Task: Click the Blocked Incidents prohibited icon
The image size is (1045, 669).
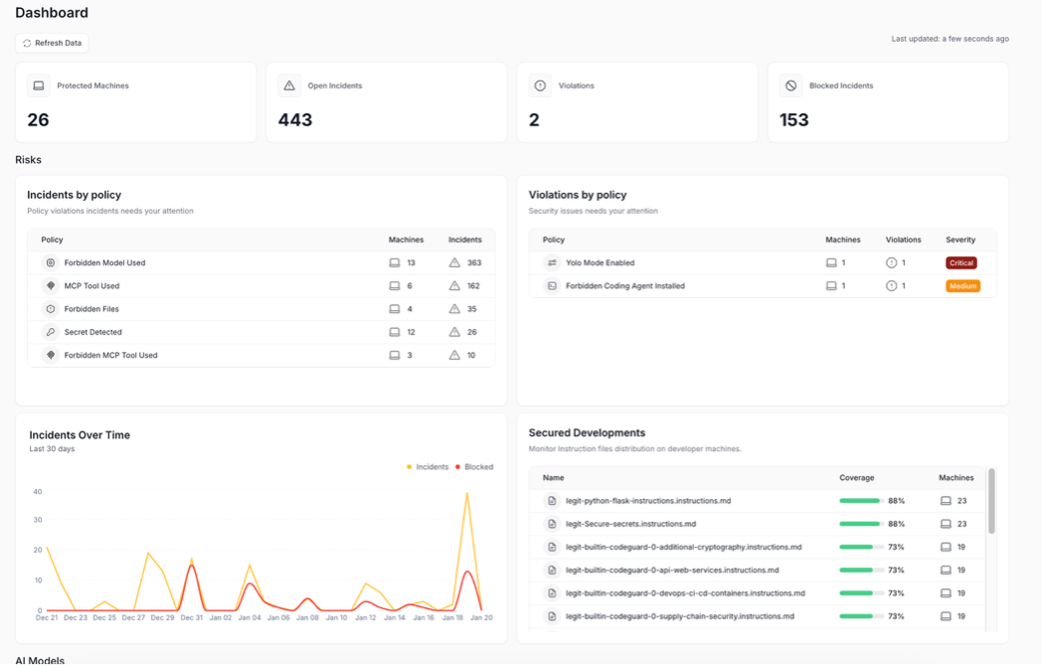Action: tap(791, 86)
